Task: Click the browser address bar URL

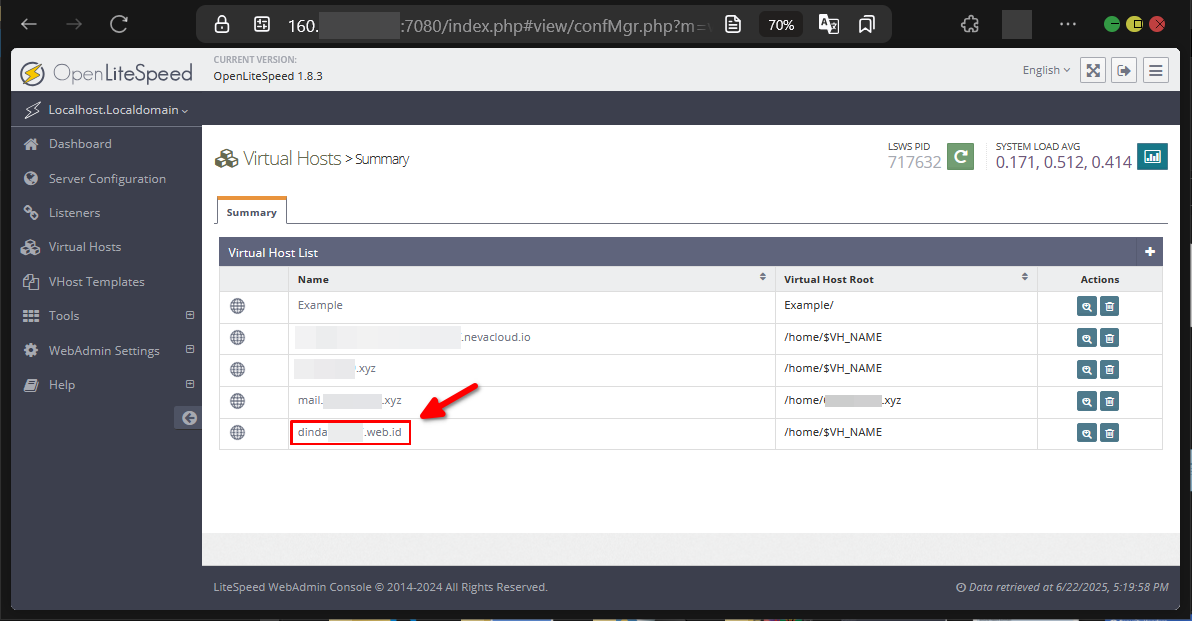Action: [x=499, y=25]
